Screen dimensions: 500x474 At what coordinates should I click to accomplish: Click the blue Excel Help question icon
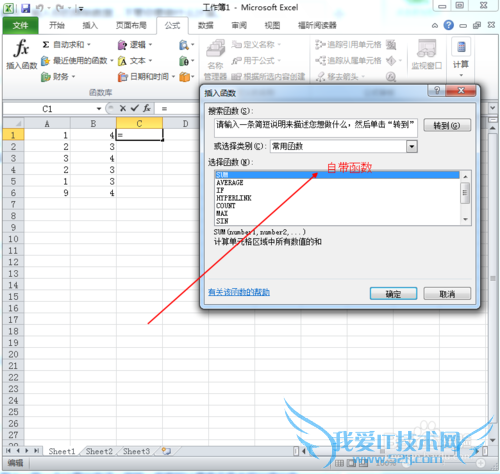(449, 25)
